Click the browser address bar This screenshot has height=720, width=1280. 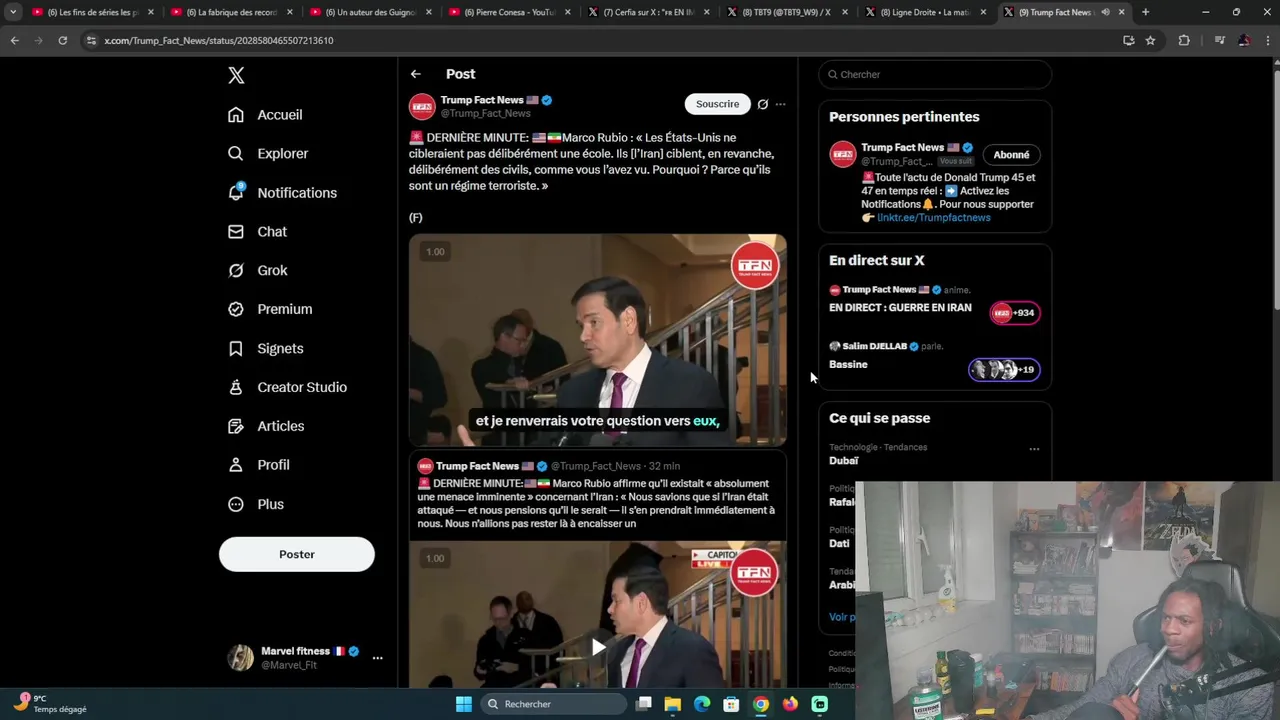(x=600, y=40)
